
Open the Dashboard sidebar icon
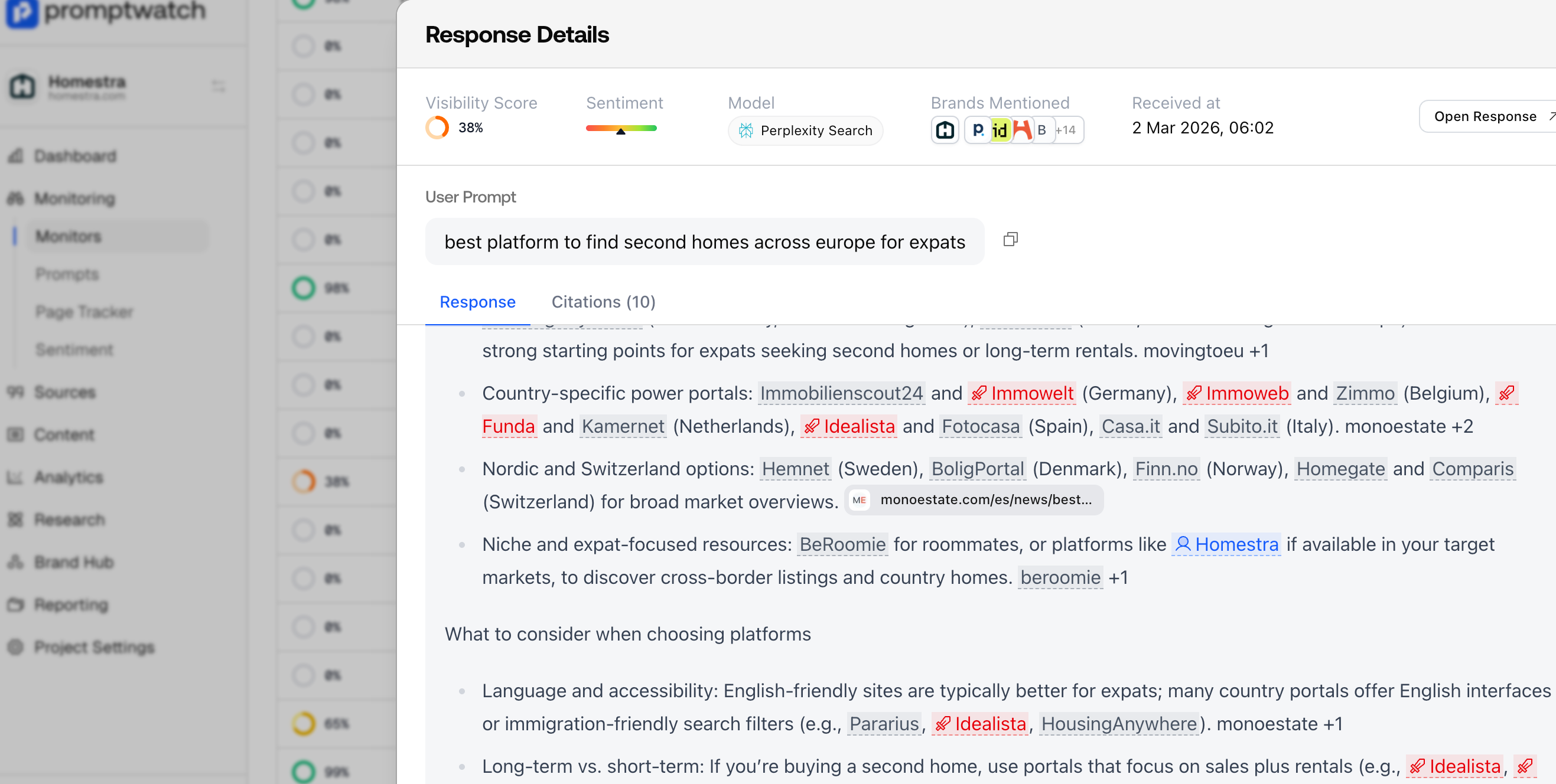click(16, 156)
